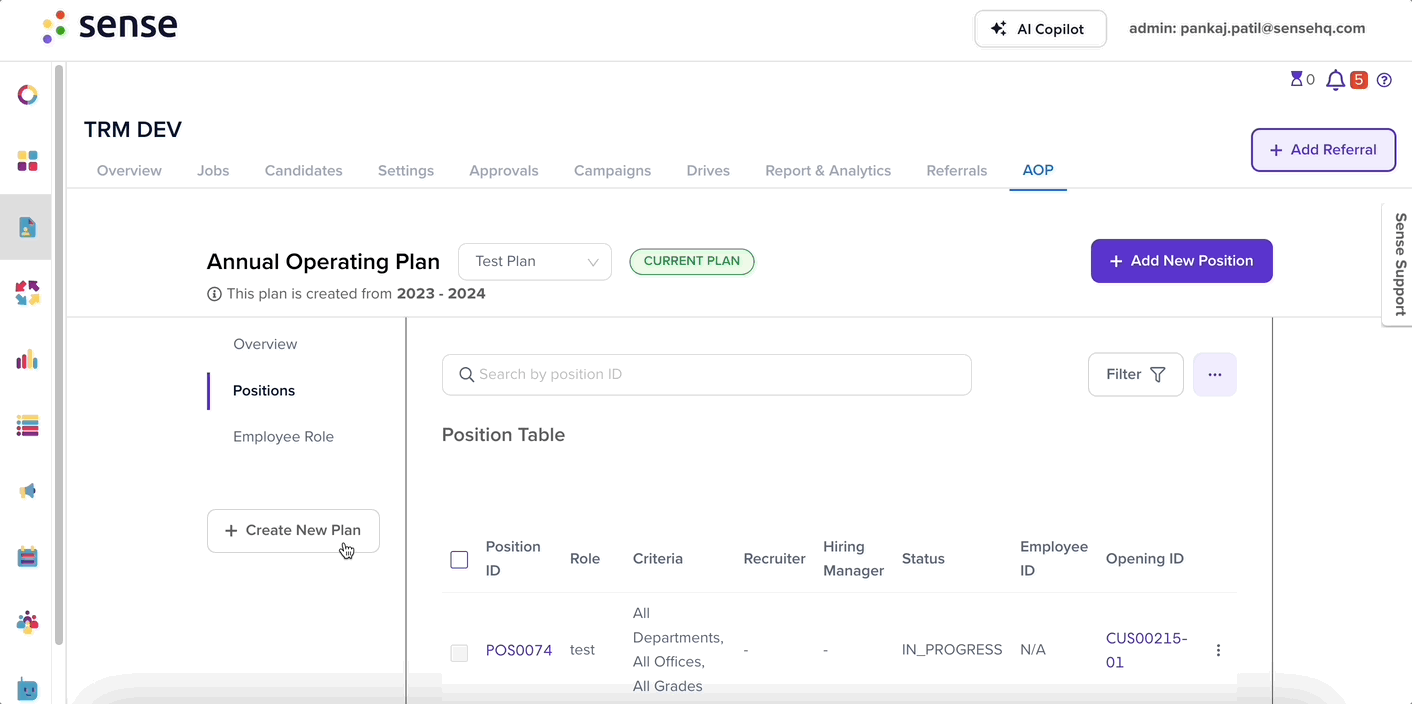1412x704 pixels.
Task: Tick the checkbox for POS0074 row
Action: tap(459, 653)
